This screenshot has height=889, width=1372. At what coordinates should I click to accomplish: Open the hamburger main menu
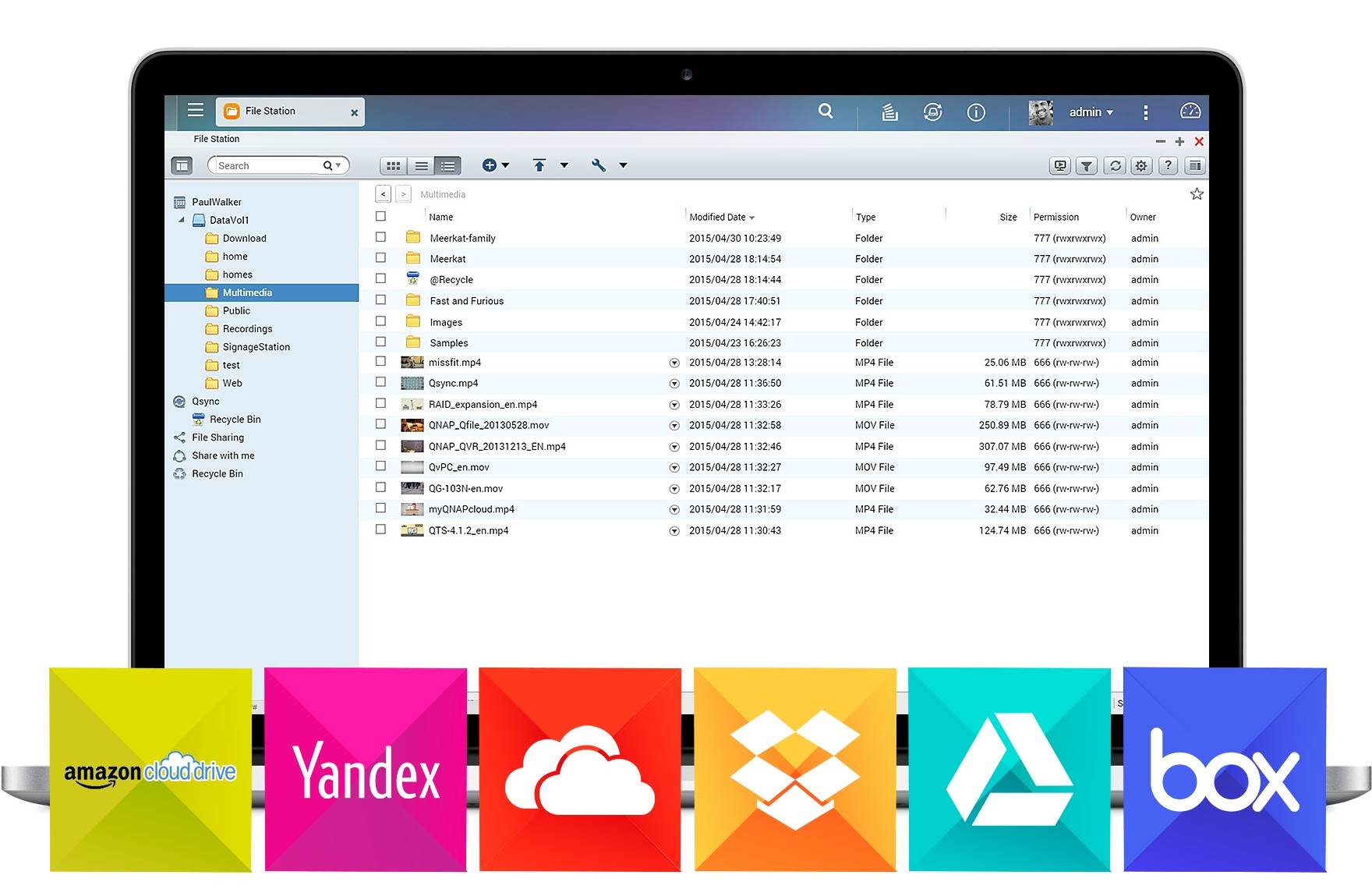[x=196, y=110]
